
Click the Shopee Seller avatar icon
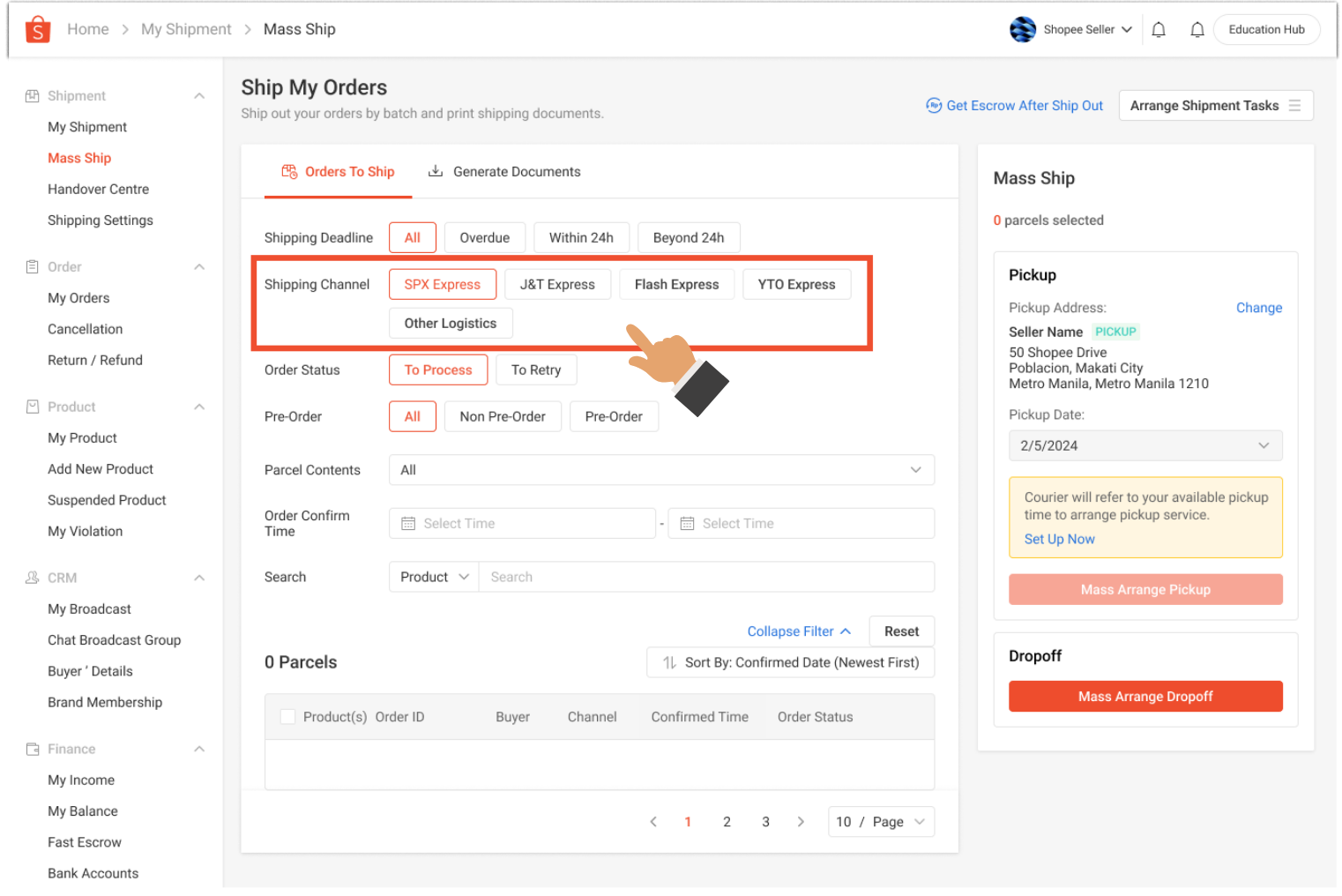click(x=1022, y=30)
